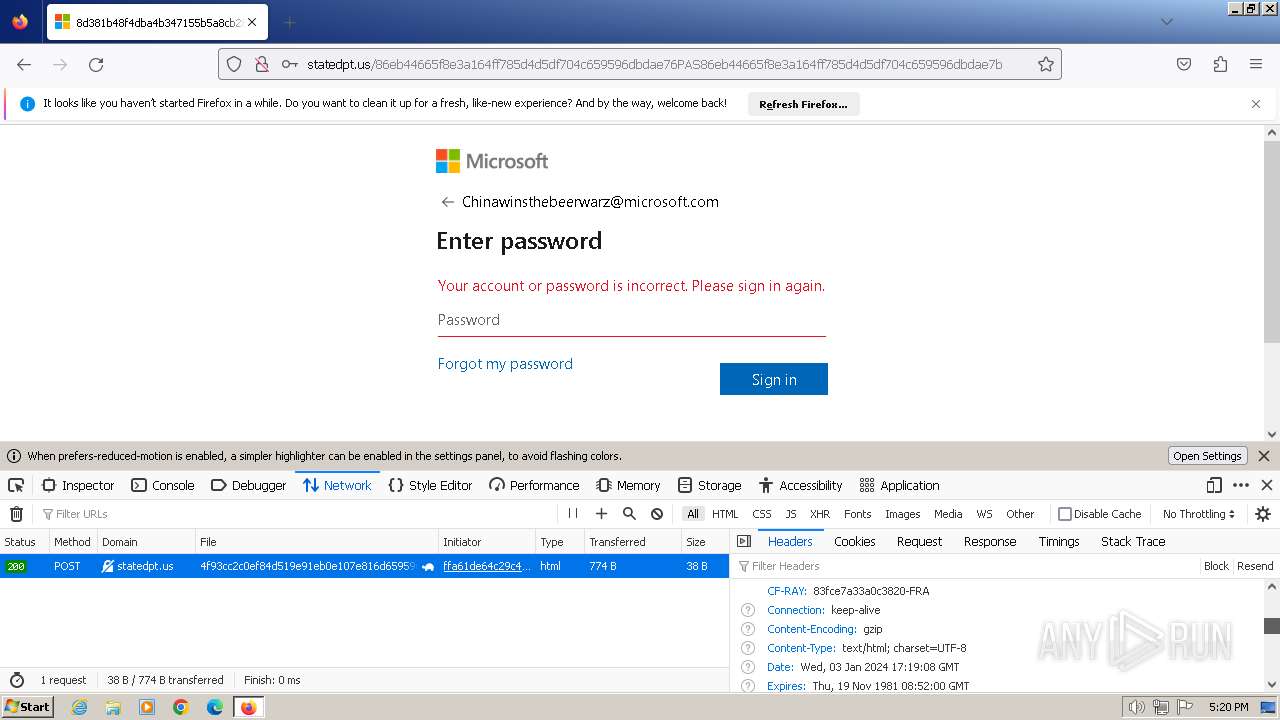This screenshot has height=720, width=1280.
Task: Filter requests by HTML
Action: tap(725, 514)
